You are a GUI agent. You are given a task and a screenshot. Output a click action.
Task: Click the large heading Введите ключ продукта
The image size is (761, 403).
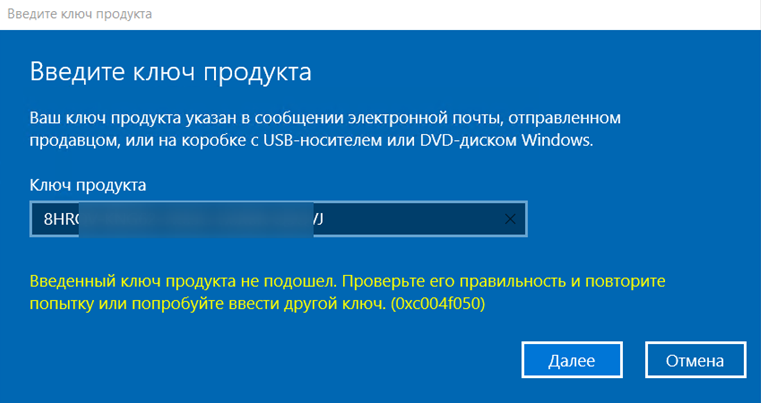[x=171, y=73]
